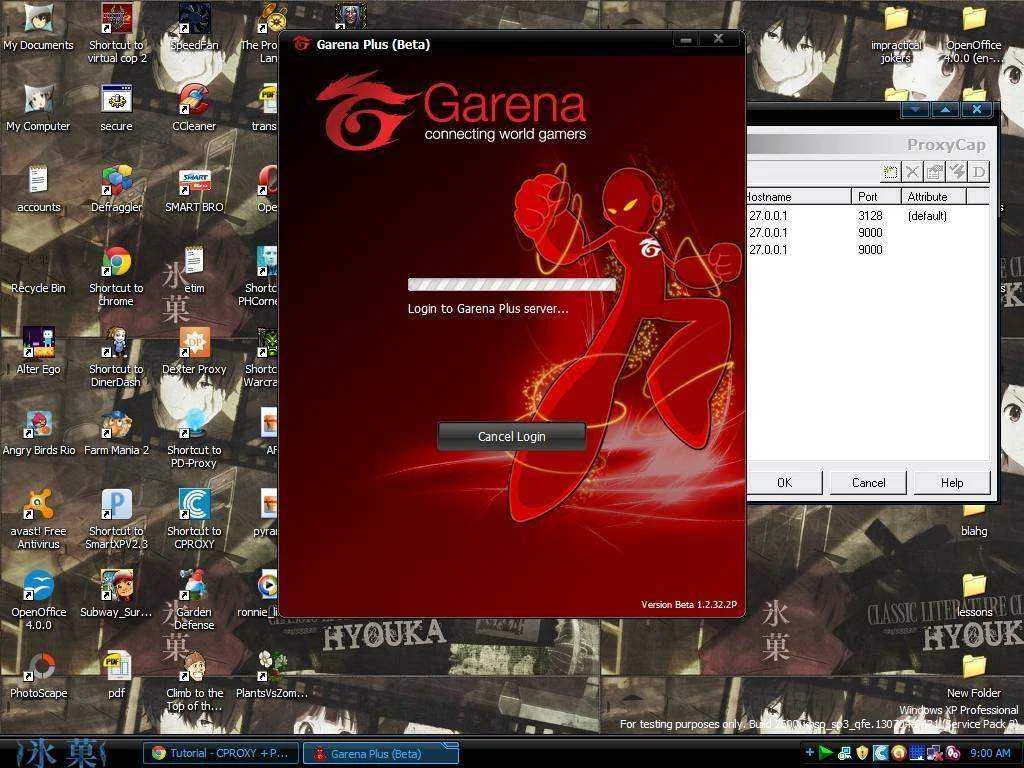Open the My Documents desktop icon
The width and height of the screenshot is (1024, 768).
click(39, 27)
